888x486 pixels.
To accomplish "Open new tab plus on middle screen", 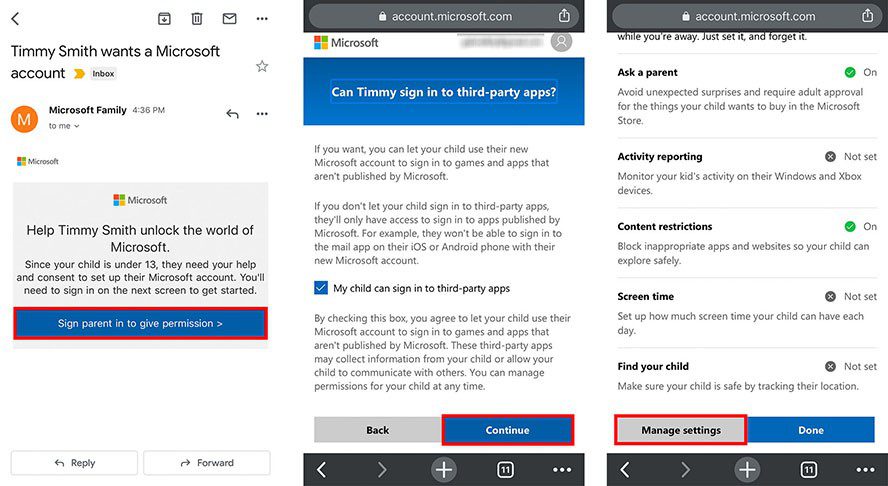I will pos(444,470).
